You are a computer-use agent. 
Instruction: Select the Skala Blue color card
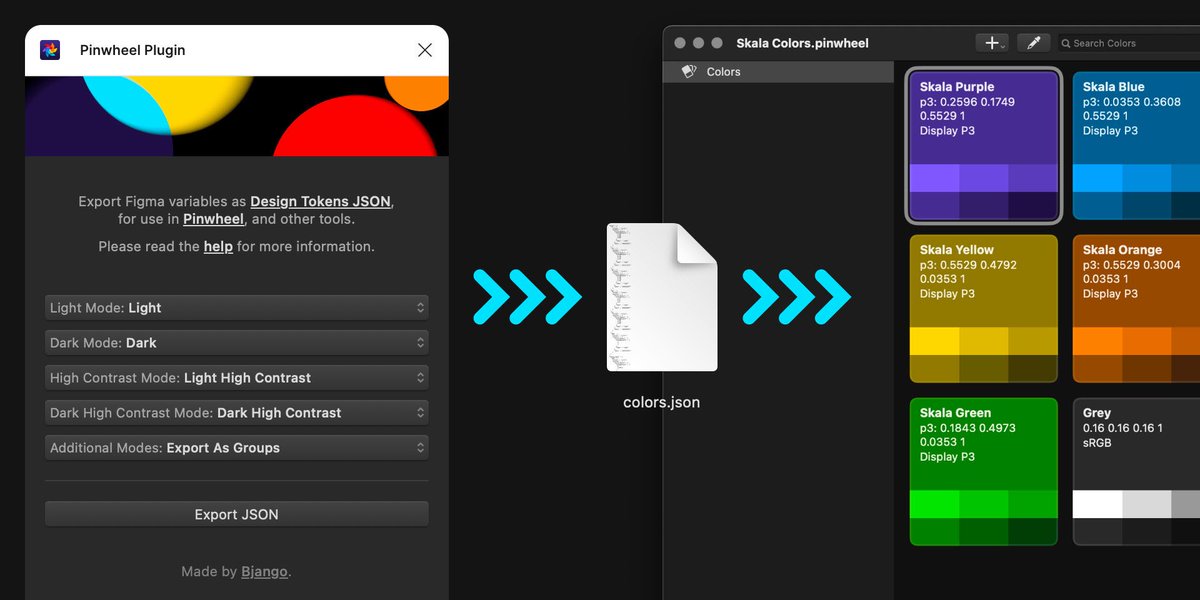click(x=1137, y=145)
